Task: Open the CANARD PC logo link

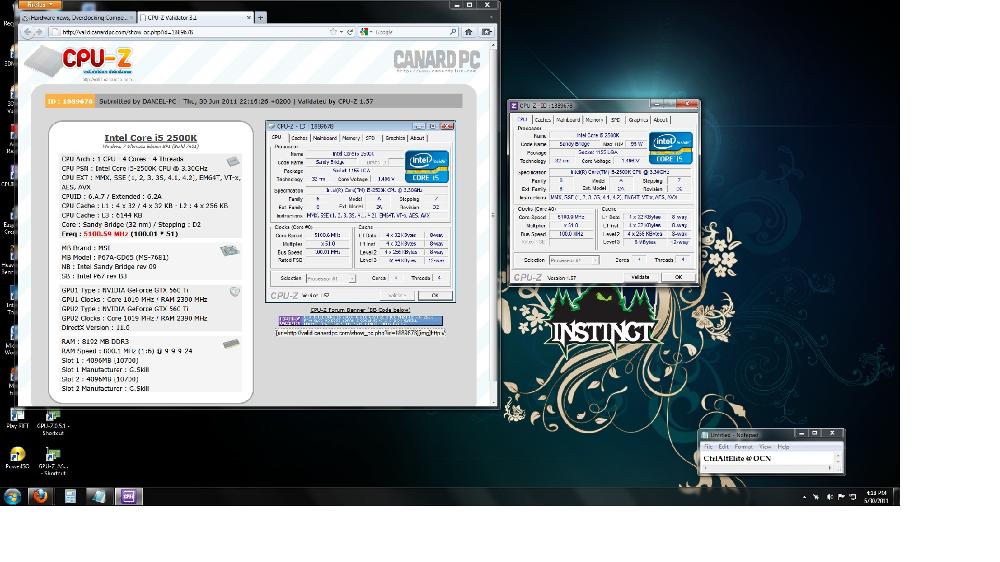Action: click(x=437, y=61)
